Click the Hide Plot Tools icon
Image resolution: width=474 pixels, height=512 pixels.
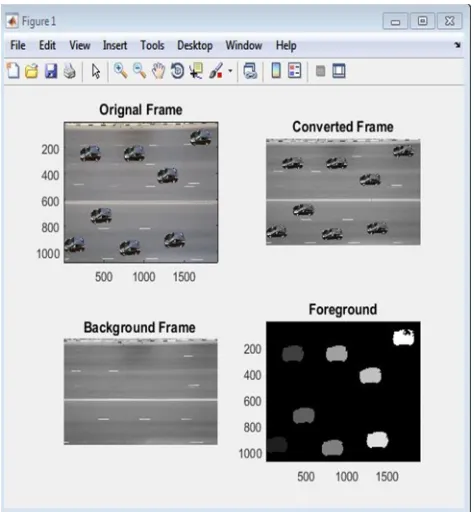pos(320,71)
